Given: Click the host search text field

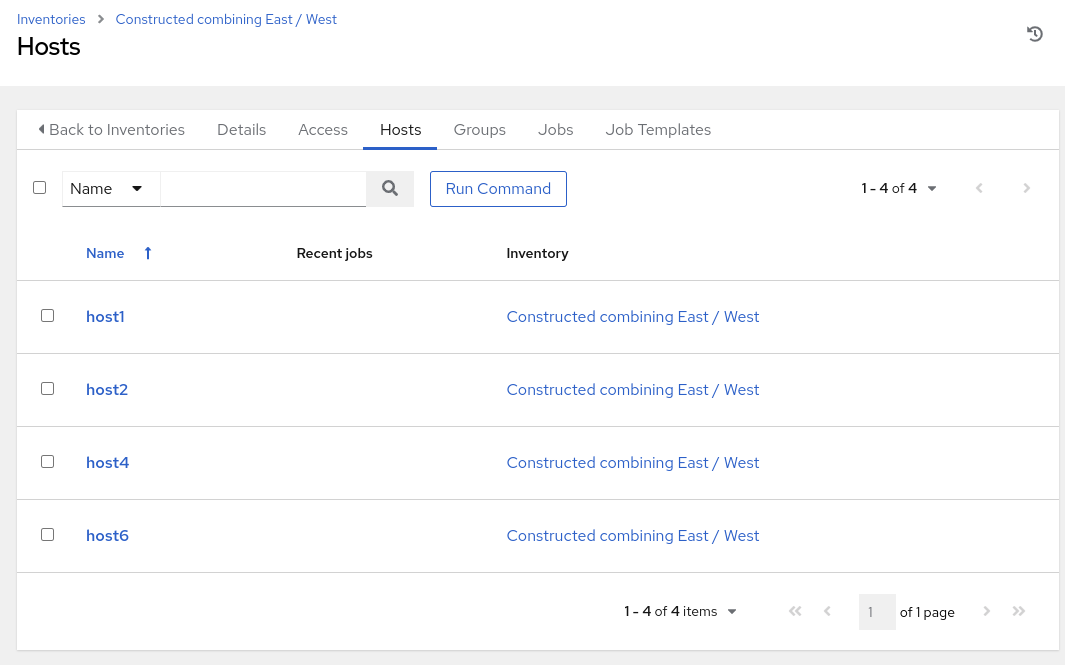Looking at the screenshot, I should (263, 188).
